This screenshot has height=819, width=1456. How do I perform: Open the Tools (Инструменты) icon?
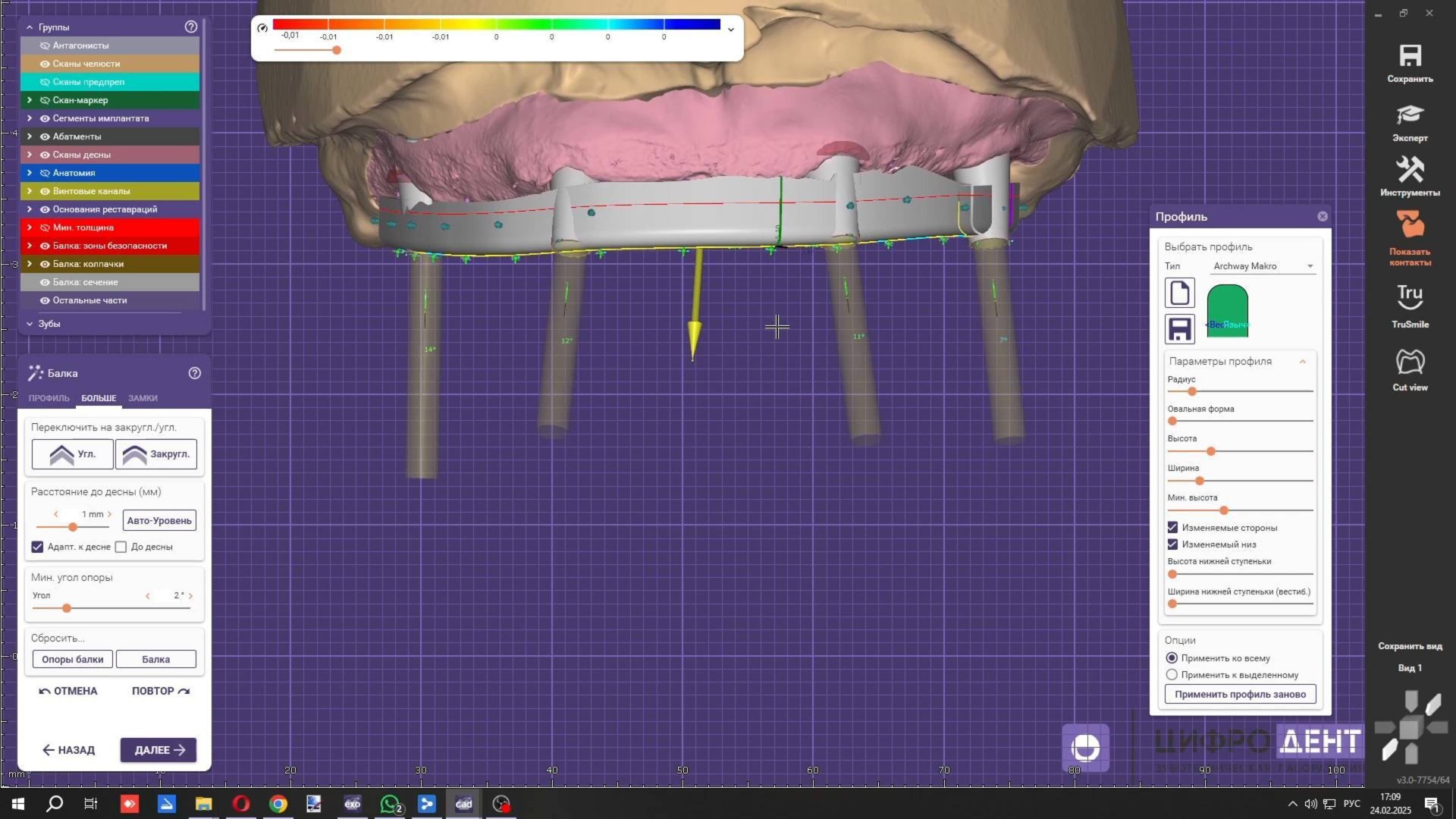pos(1410,171)
